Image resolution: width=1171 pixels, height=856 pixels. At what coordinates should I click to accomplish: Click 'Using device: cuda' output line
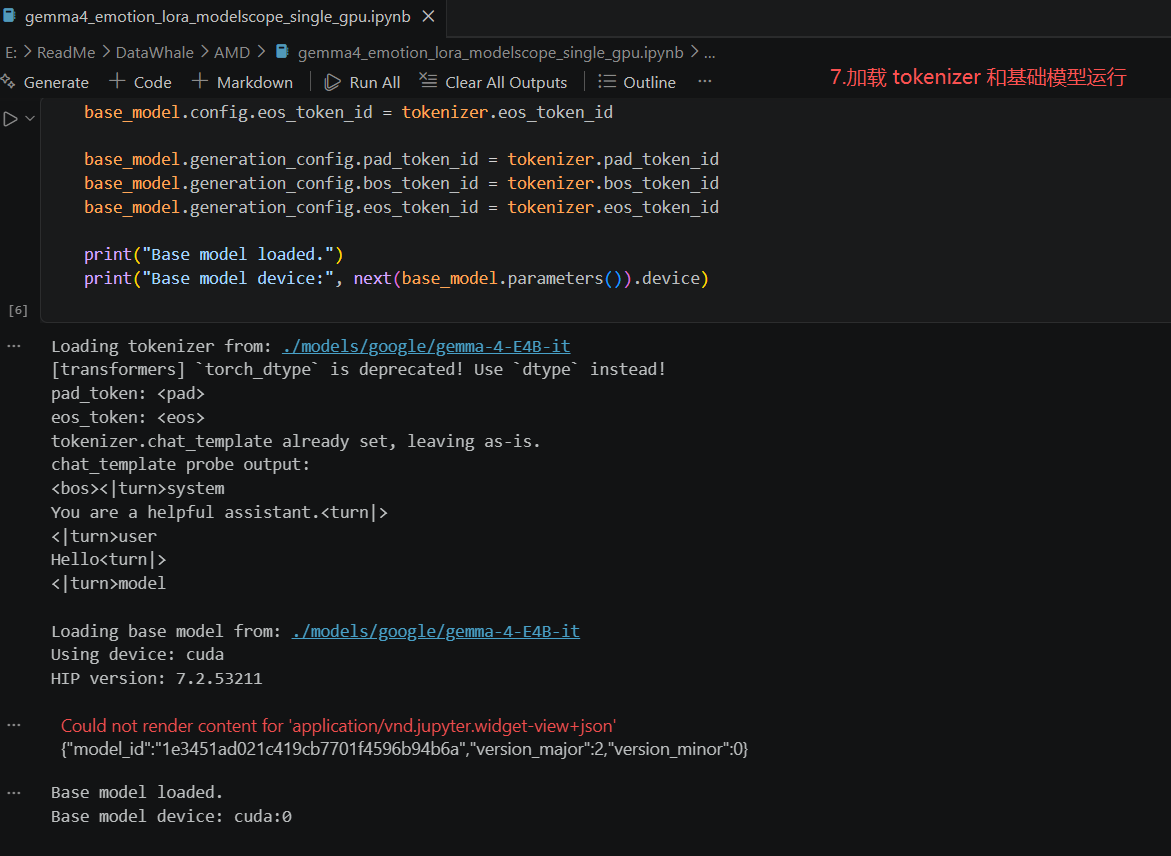point(137,654)
